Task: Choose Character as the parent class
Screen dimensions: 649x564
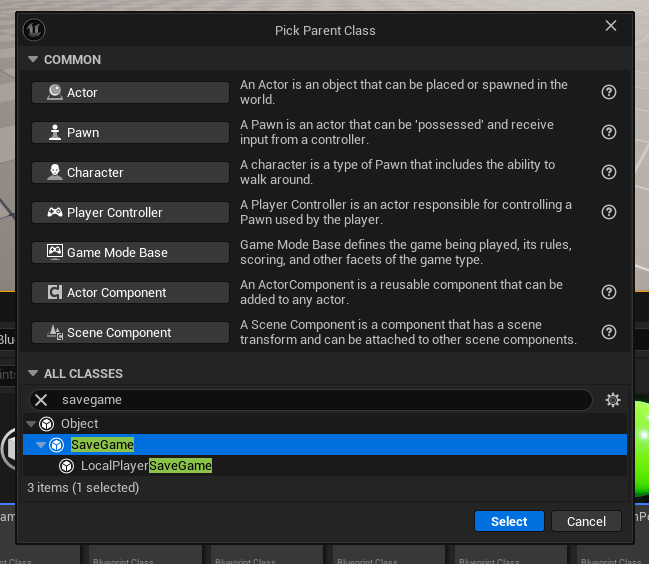Action: (130, 172)
